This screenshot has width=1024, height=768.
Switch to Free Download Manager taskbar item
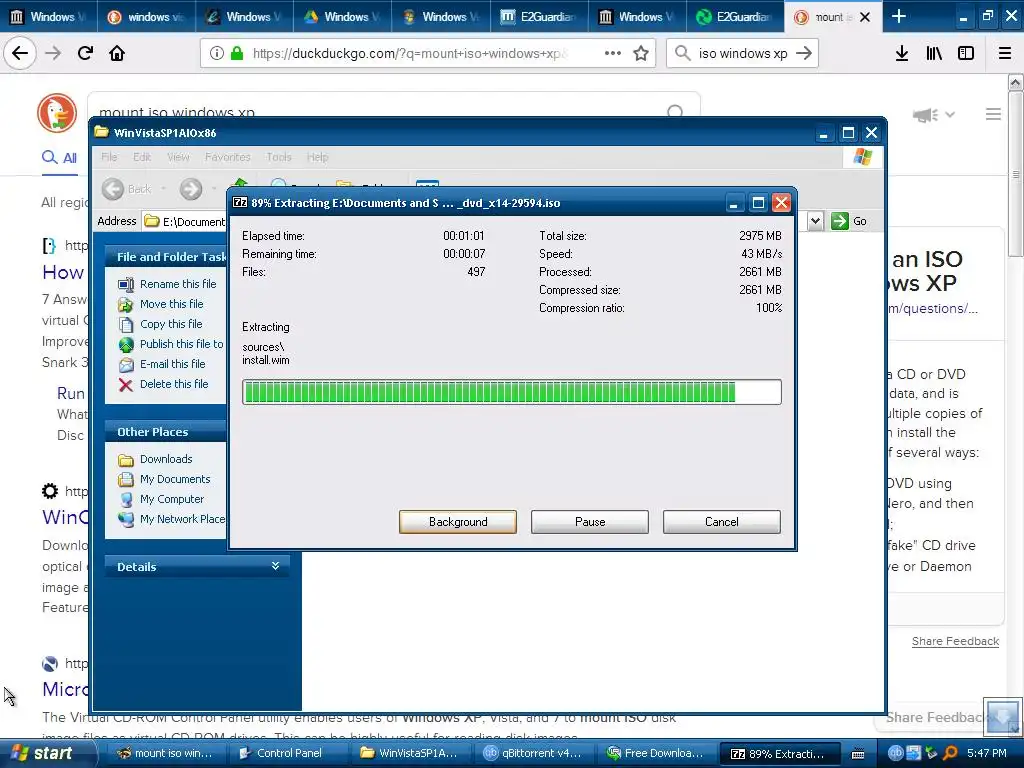655,753
